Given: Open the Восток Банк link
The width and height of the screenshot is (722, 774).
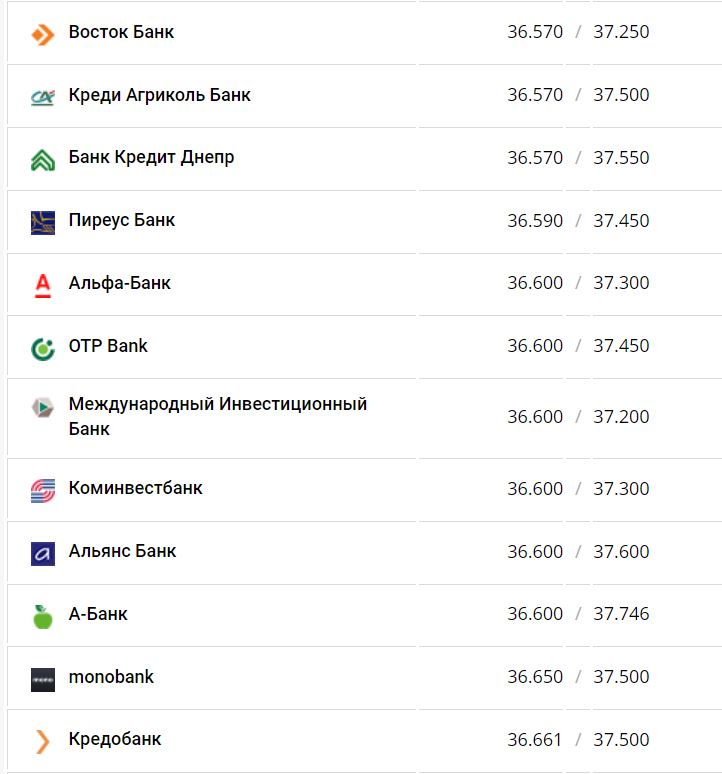Looking at the screenshot, I should point(121,32).
